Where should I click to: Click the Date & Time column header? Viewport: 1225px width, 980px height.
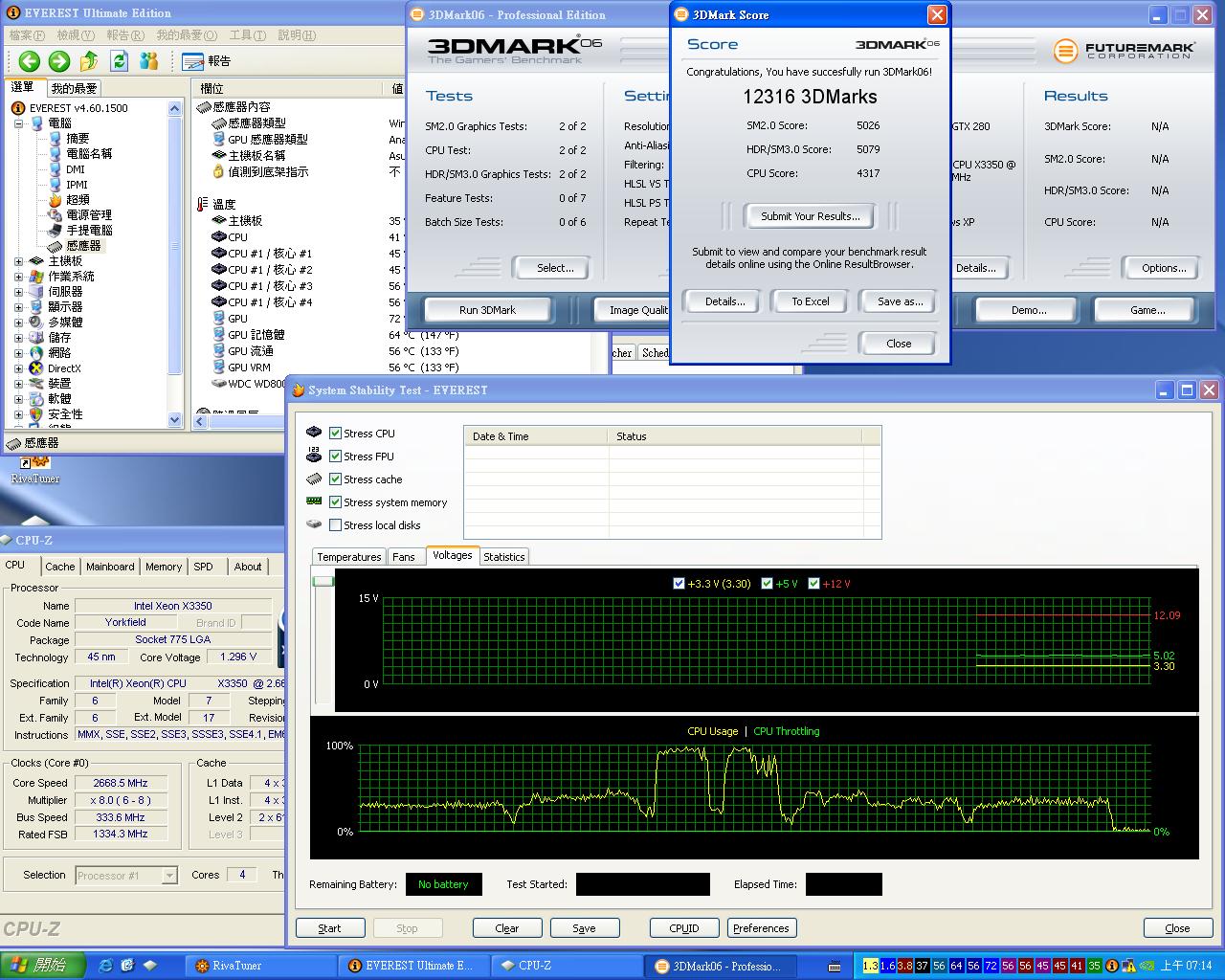(536, 436)
